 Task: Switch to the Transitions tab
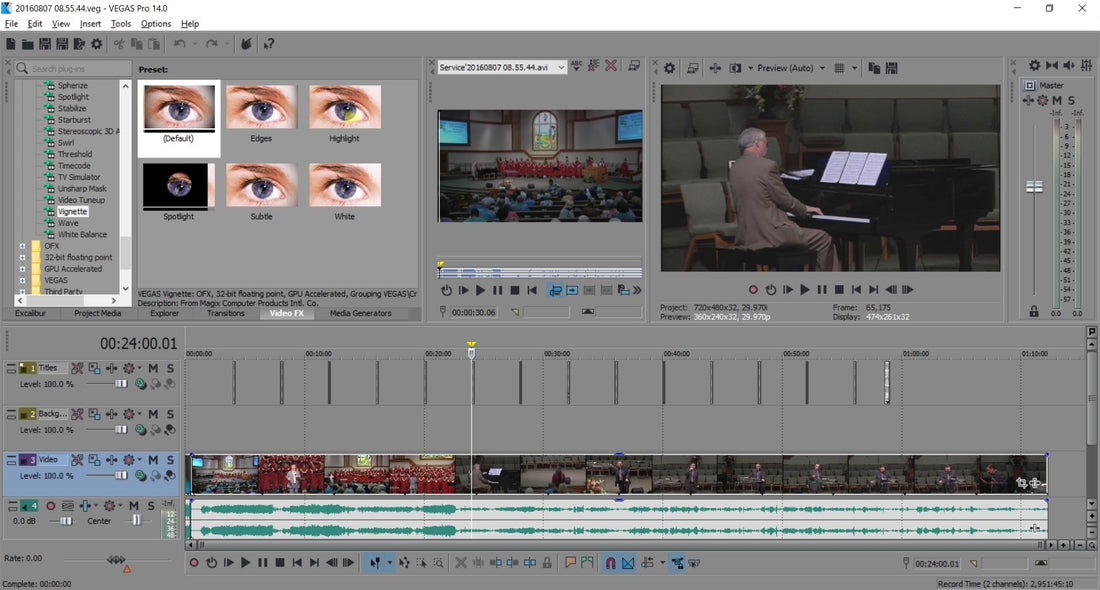pyautogui.click(x=226, y=313)
